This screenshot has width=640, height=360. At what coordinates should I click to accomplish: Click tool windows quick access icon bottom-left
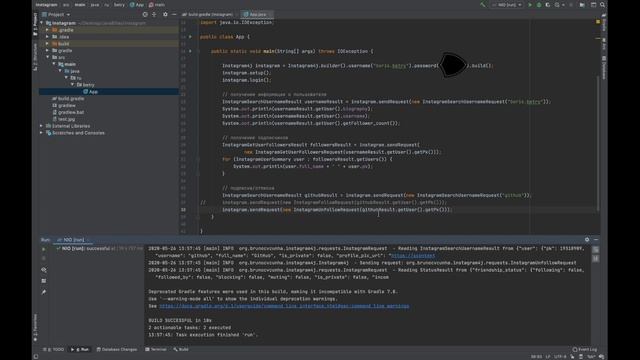(36, 357)
